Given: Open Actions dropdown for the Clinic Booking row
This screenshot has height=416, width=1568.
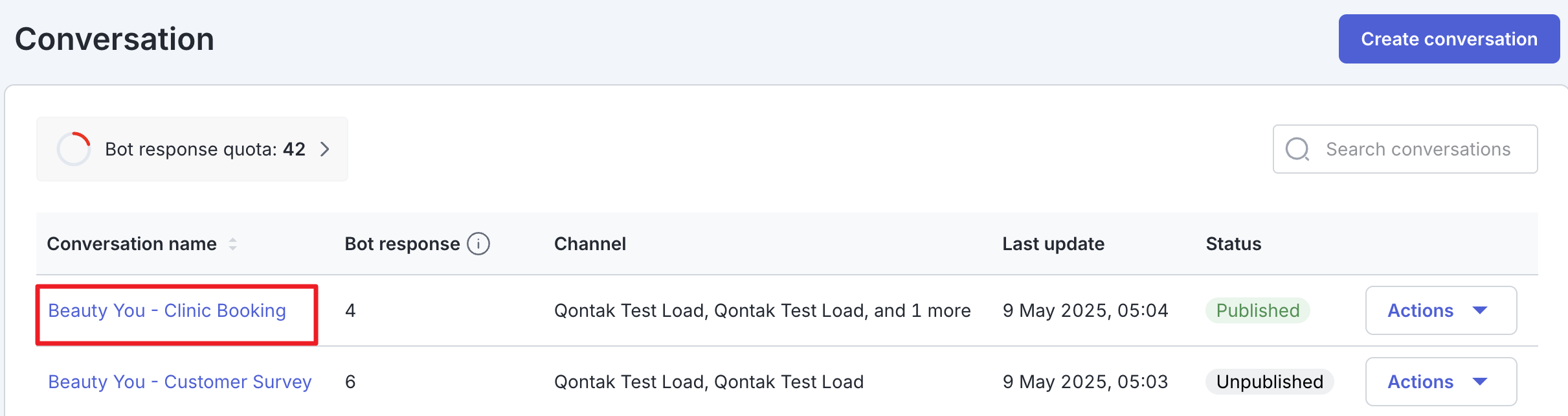Looking at the screenshot, I should [1440, 310].
